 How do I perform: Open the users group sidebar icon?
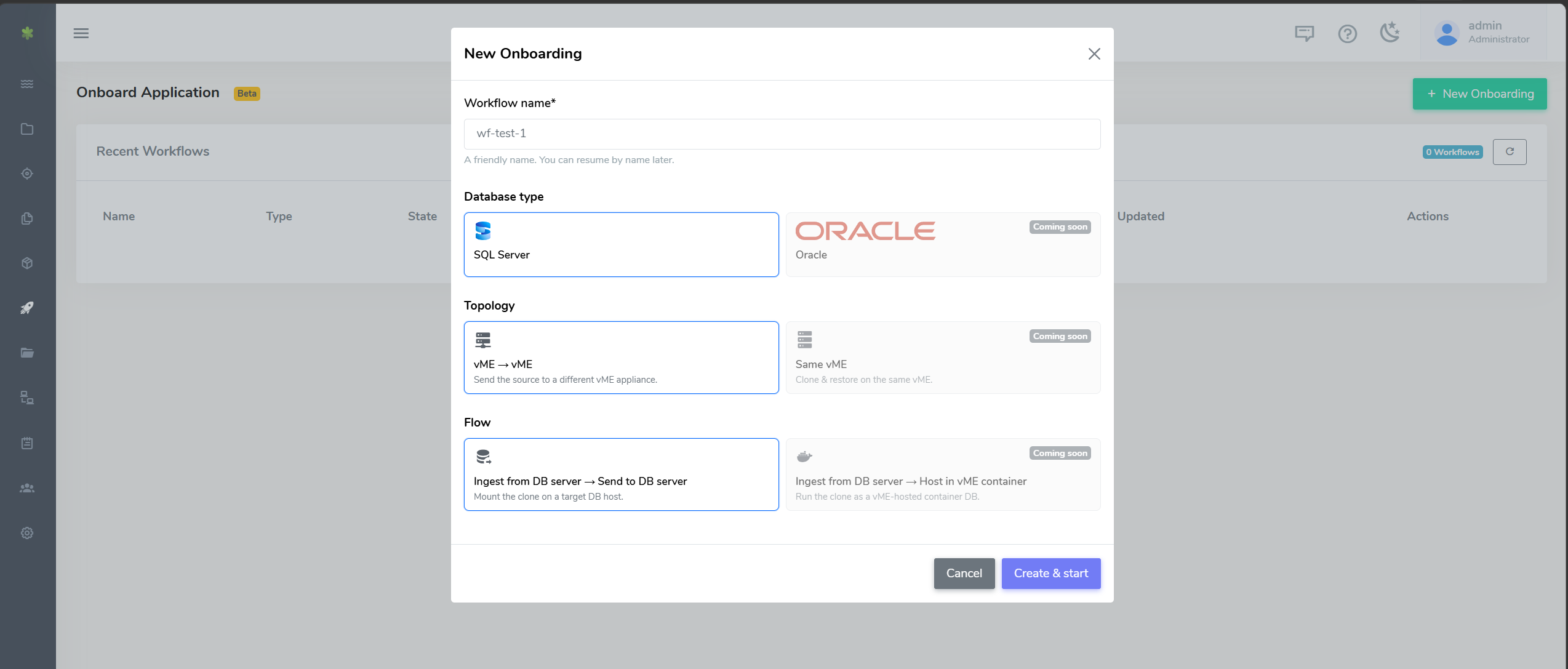tap(27, 488)
